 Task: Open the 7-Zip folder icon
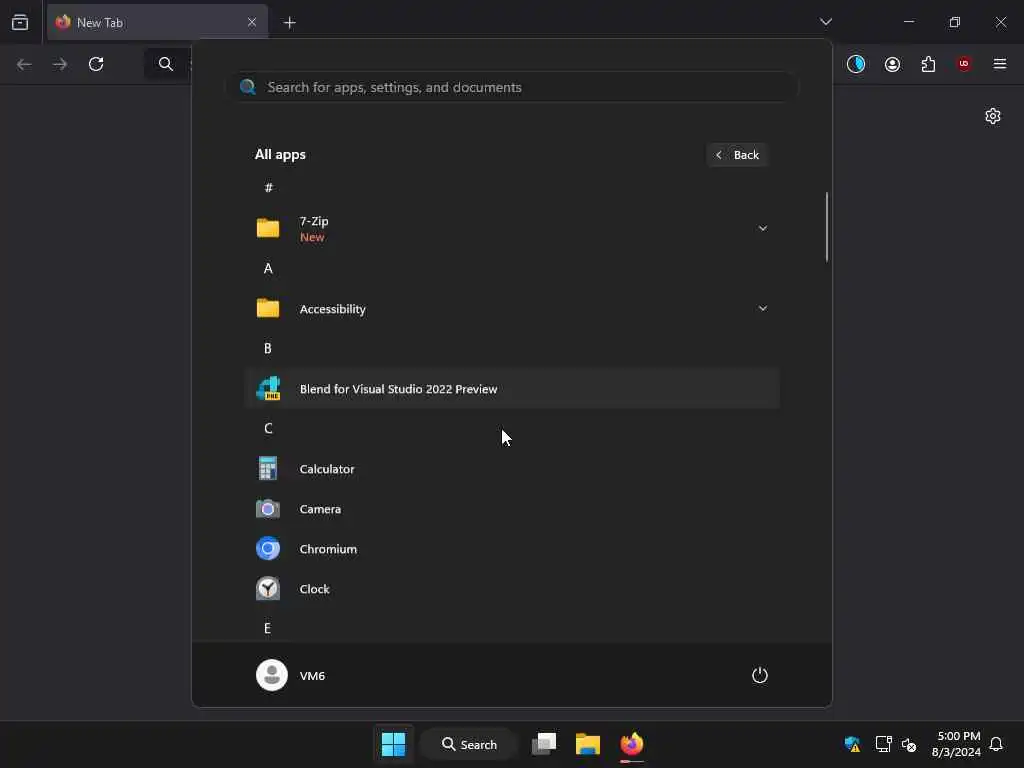[x=268, y=228]
